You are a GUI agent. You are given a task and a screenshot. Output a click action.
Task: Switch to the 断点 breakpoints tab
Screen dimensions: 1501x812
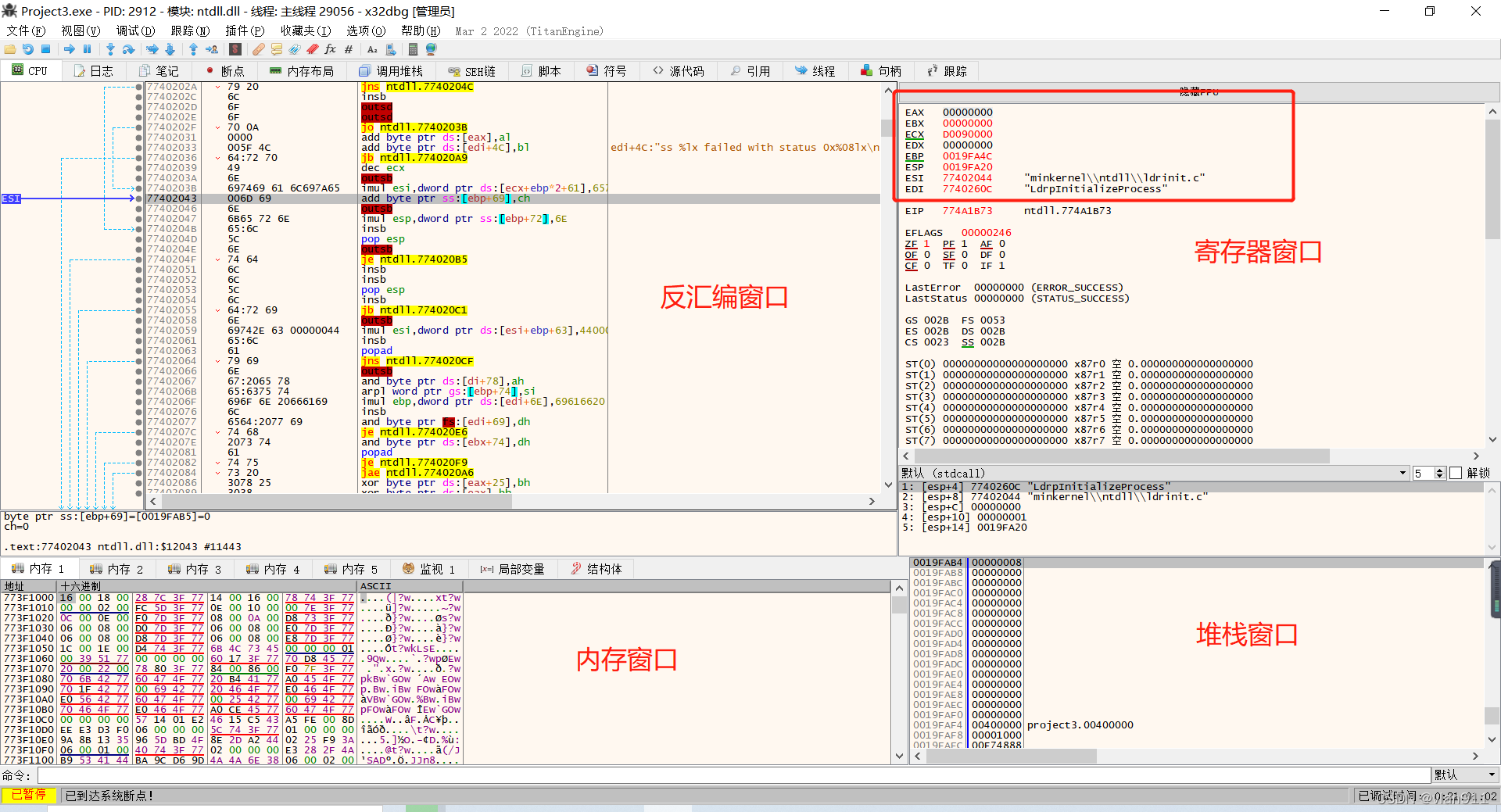[x=224, y=70]
